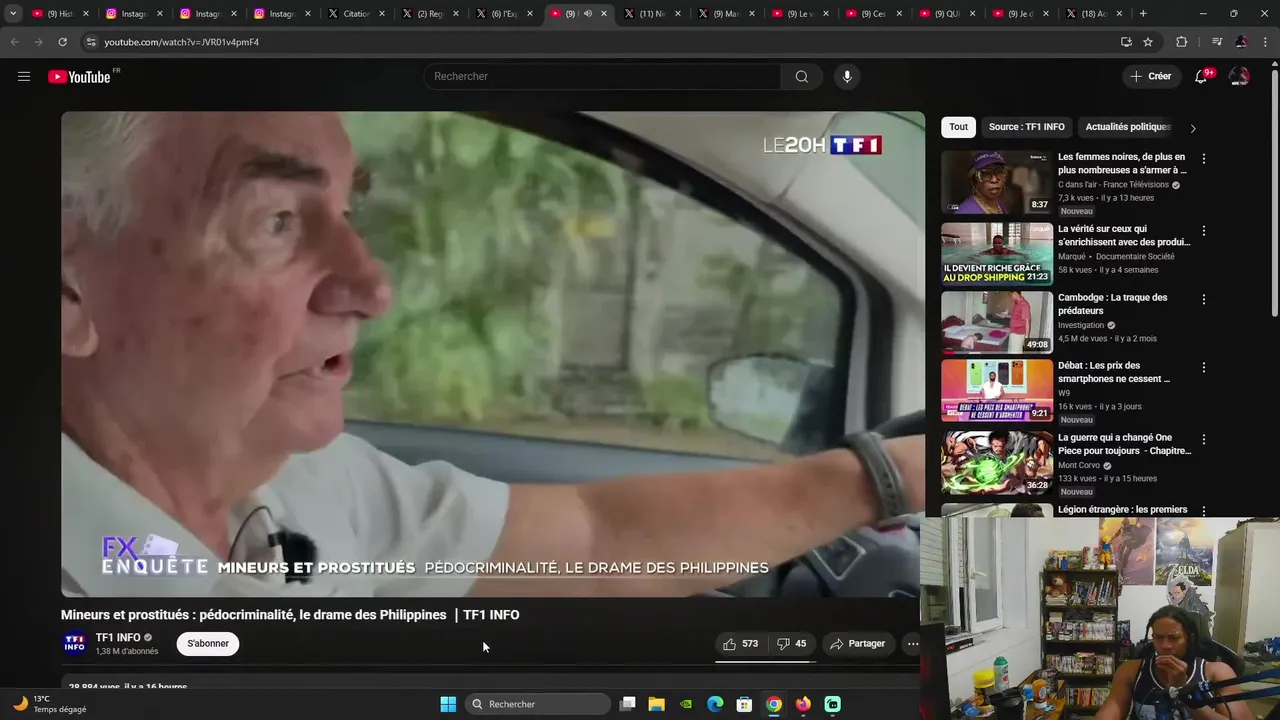Click the Partager share button
1280x720 pixels.
[858, 644]
